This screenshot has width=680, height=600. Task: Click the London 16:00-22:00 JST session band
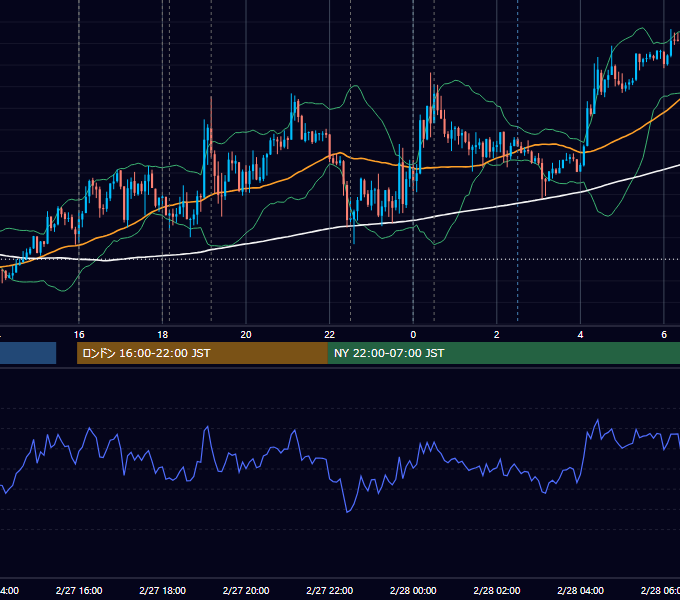click(202, 353)
